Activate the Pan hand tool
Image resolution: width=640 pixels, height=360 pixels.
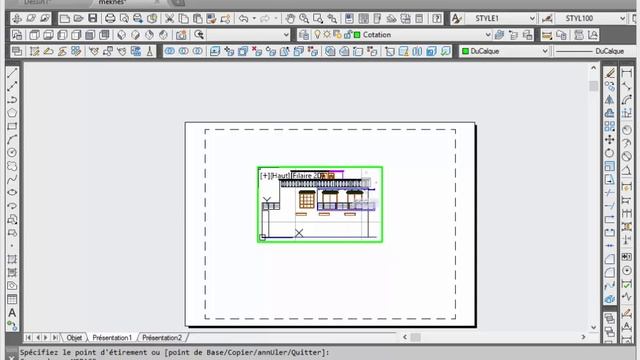pyautogui.click(x=290, y=18)
